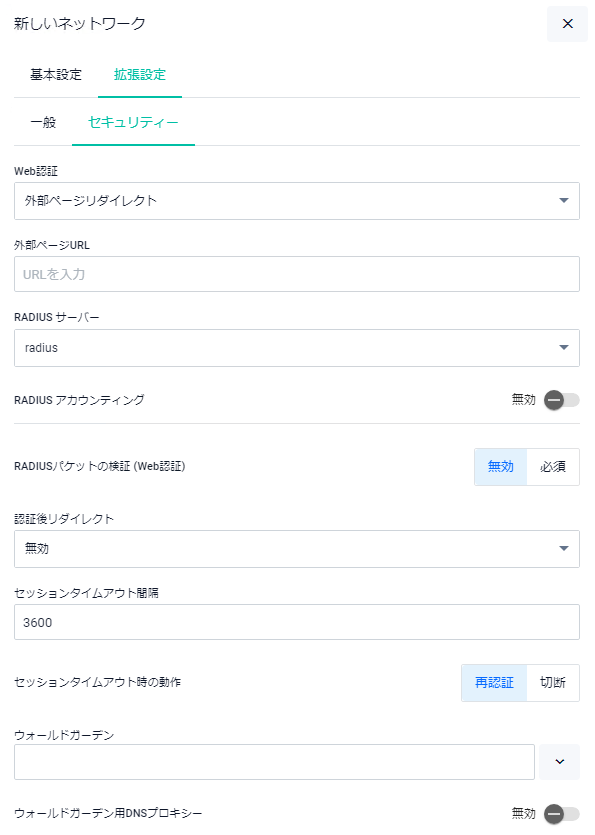The height and width of the screenshot is (835, 595).
Task: Choose 切断 for session timeout action
Action: pos(553,683)
